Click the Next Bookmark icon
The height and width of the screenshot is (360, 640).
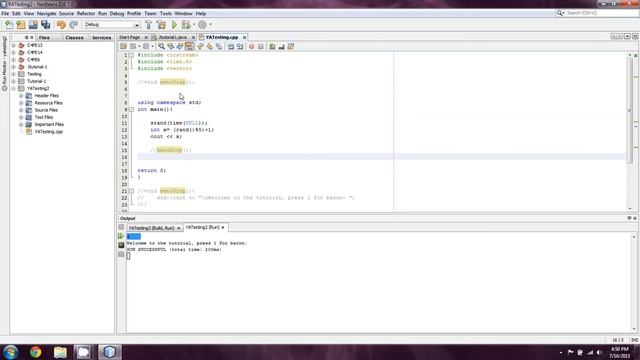210,47
